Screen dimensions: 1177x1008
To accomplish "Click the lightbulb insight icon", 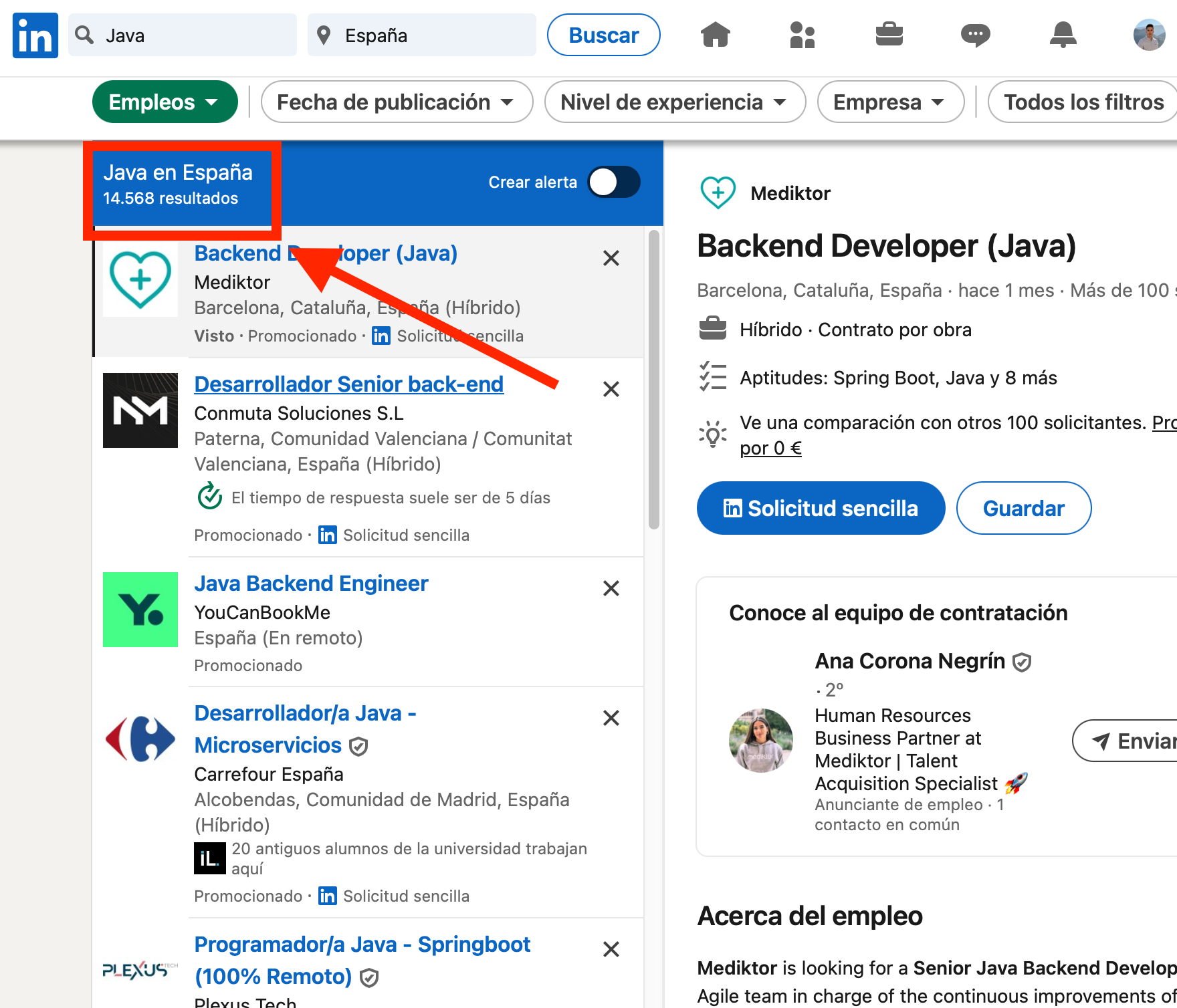I will click(713, 434).
